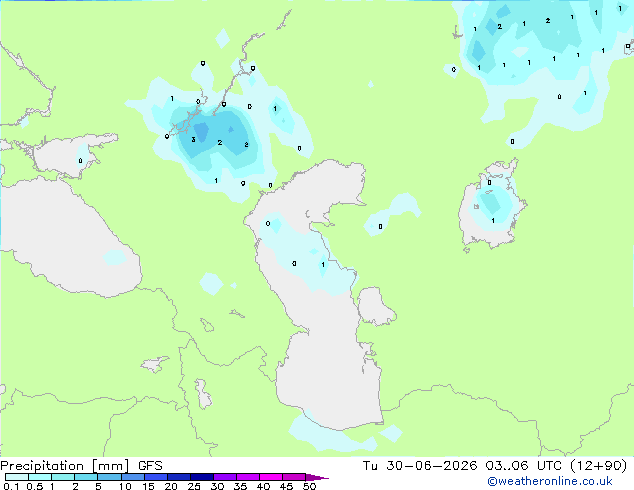Screen dimensions: 634x490
Task: Click the '0.1' legend label
Action: (x=11, y=486)
